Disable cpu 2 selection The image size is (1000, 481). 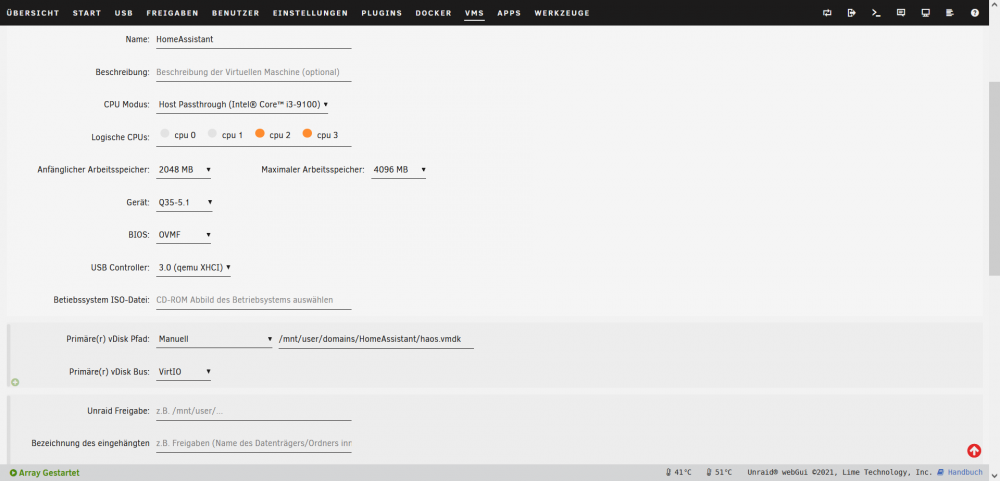pyautogui.click(x=260, y=134)
